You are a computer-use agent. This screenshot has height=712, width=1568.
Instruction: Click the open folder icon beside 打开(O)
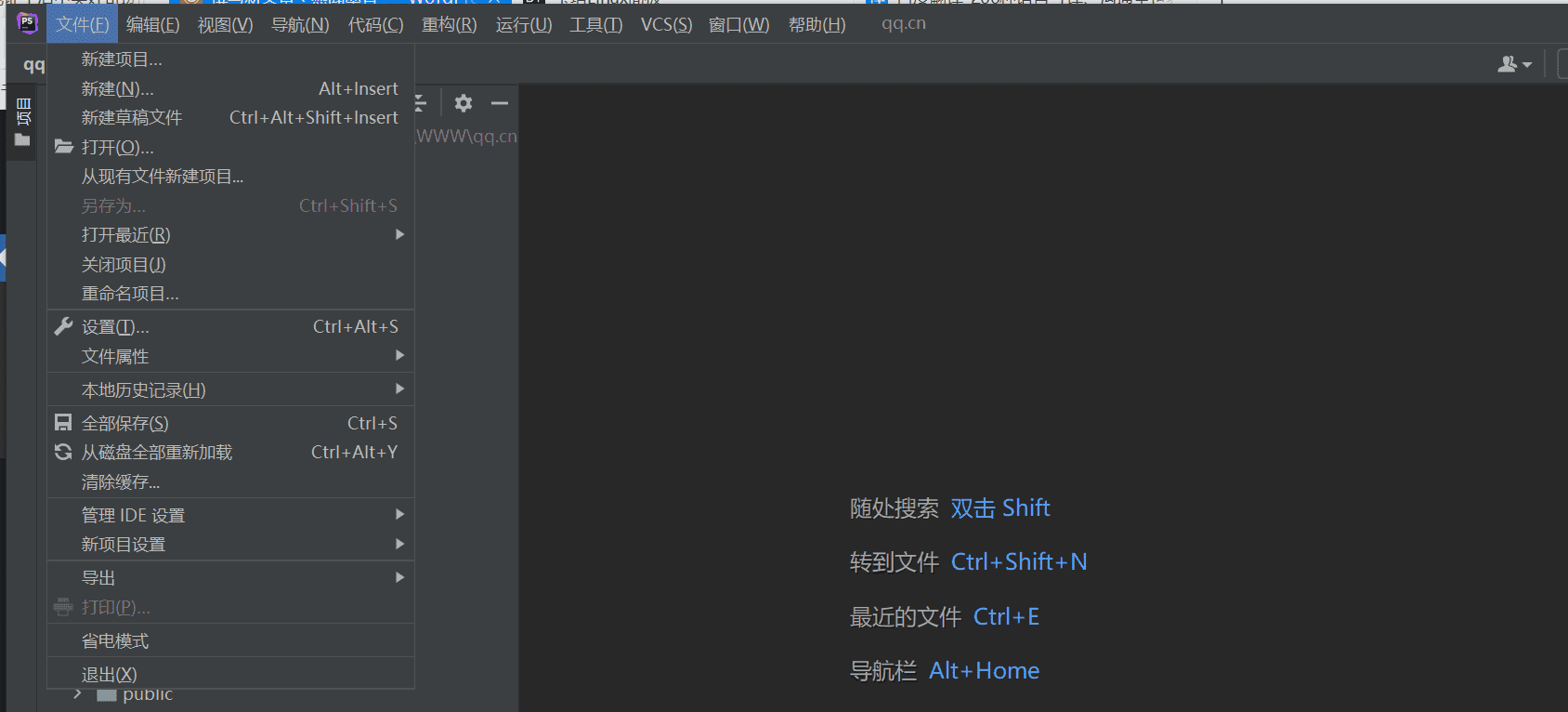point(63,147)
